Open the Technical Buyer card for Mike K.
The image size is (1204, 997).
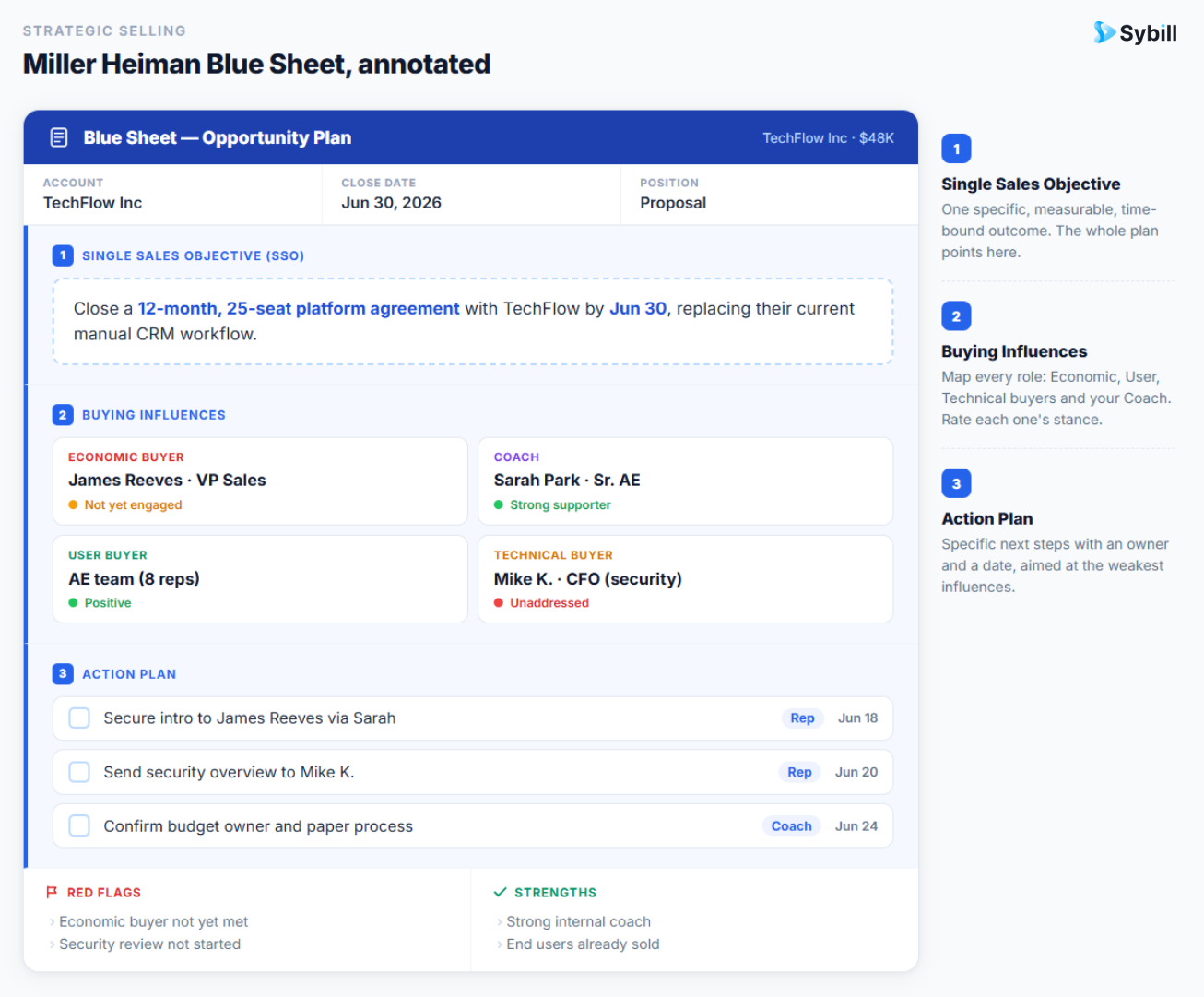[x=685, y=579]
